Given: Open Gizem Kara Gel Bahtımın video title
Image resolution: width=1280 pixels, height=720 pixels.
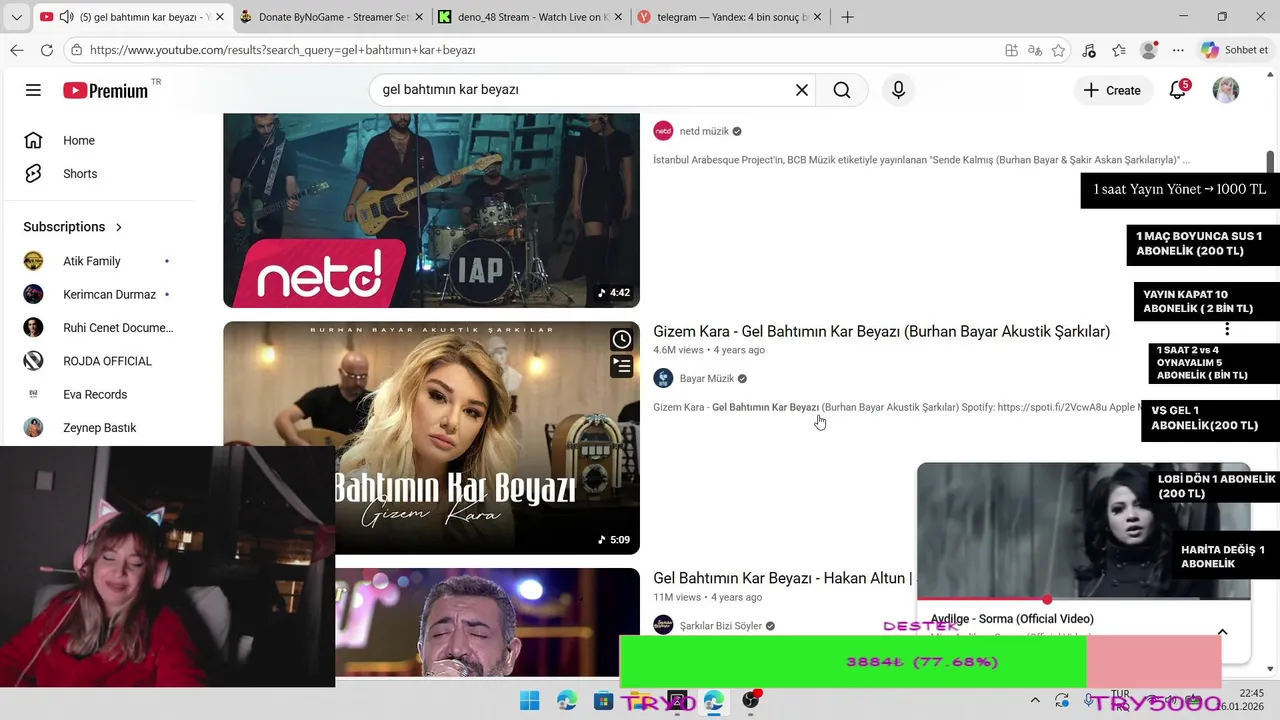Looking at the screenshot, I should click(881, 331).
